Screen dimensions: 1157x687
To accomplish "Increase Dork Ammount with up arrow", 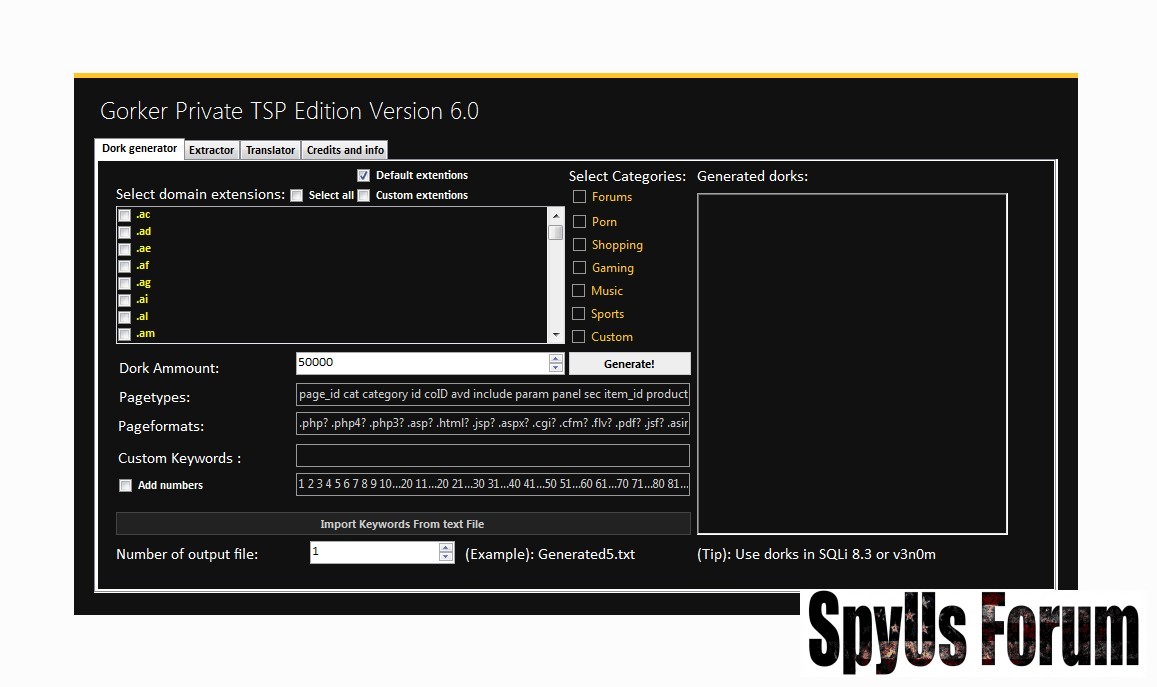I will click(x=556, y=358).
